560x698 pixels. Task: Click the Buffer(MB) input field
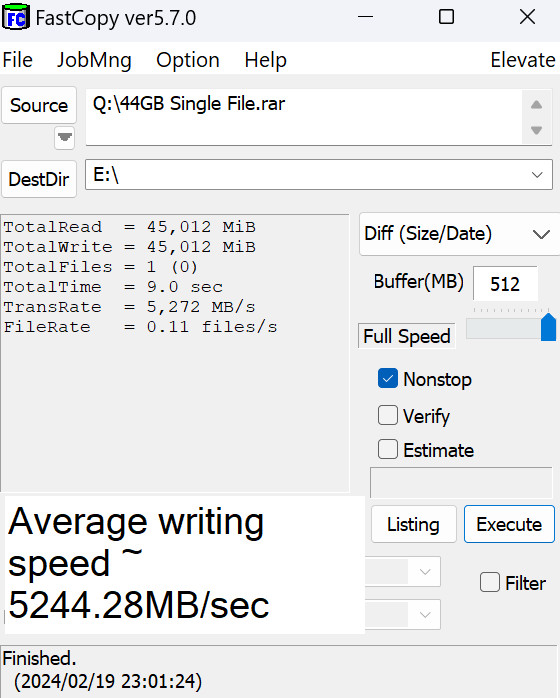click(505, 284)
